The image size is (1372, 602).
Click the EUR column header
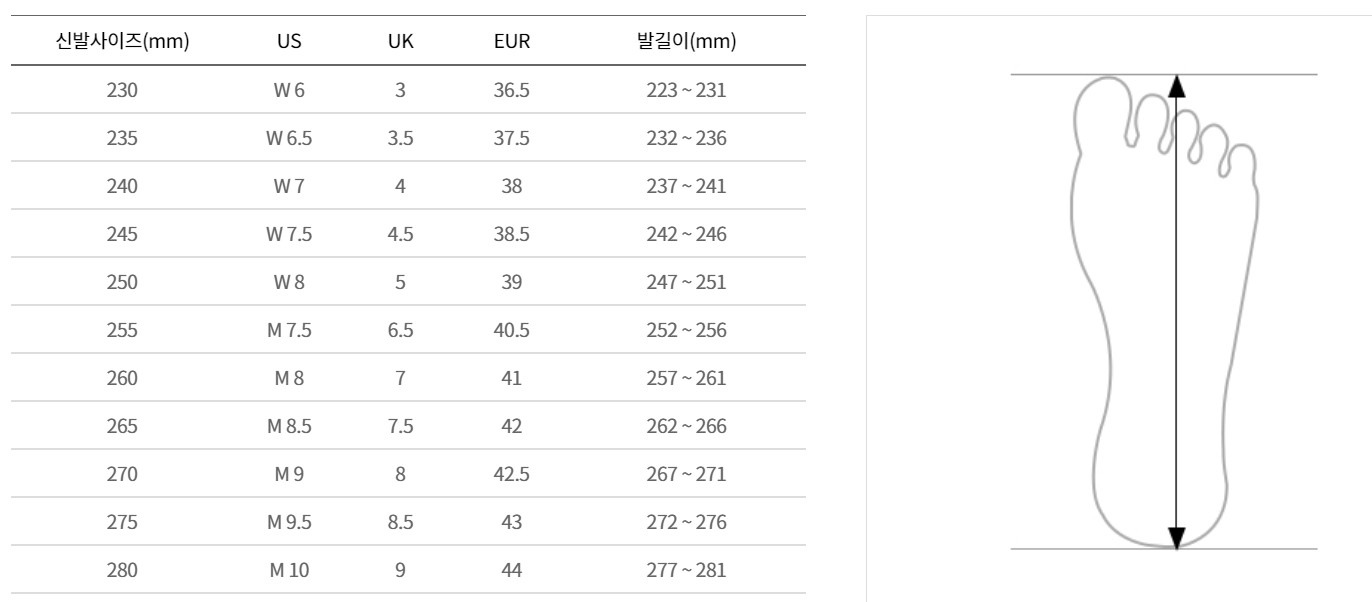point(513,42)
